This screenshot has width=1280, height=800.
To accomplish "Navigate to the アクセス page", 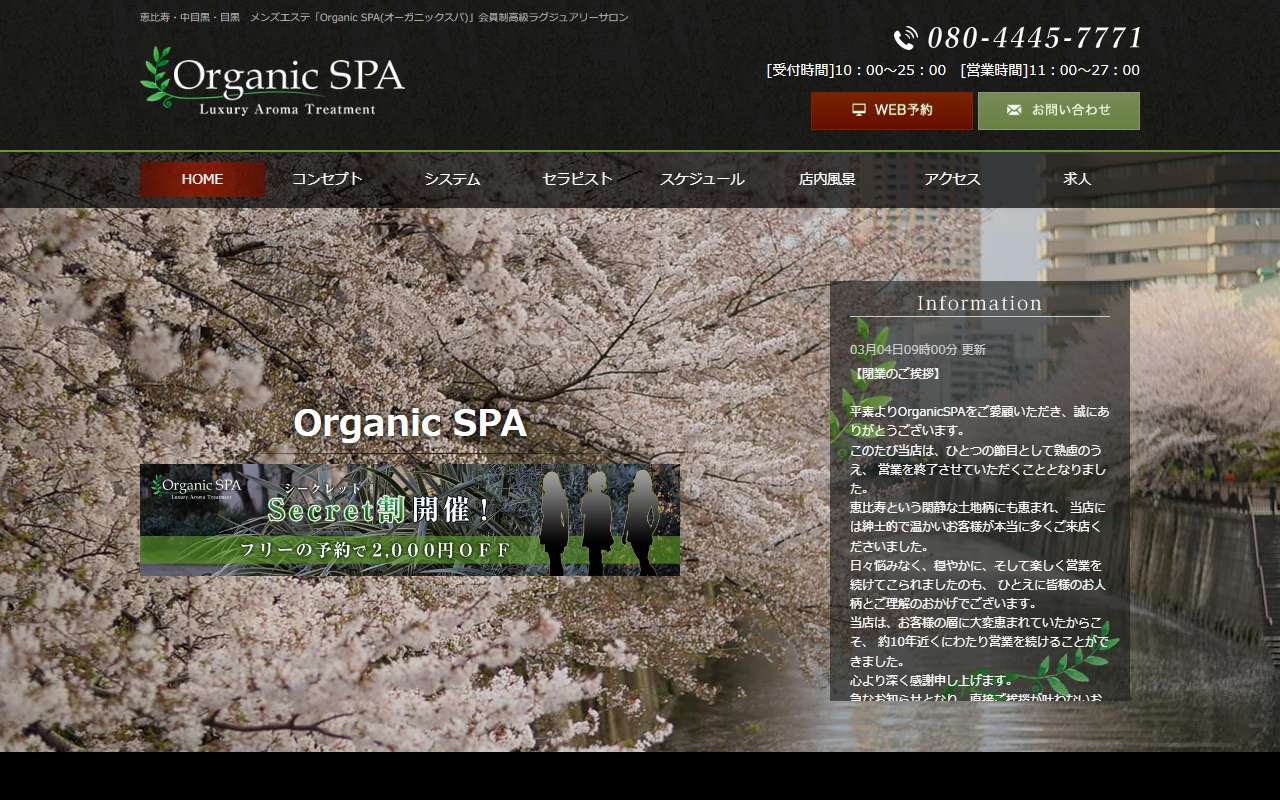I will tap(952, 180).
